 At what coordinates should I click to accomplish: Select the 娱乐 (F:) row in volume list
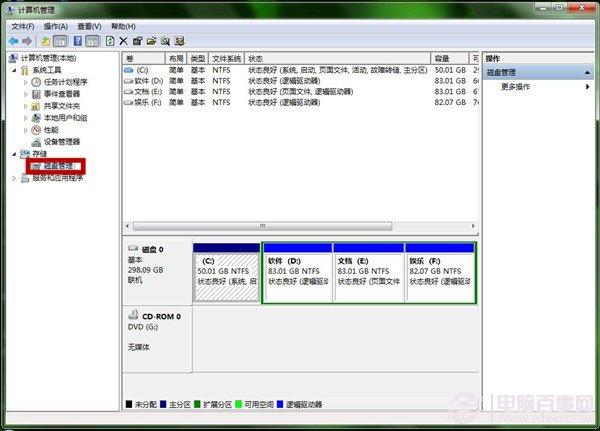coord(300,103)
